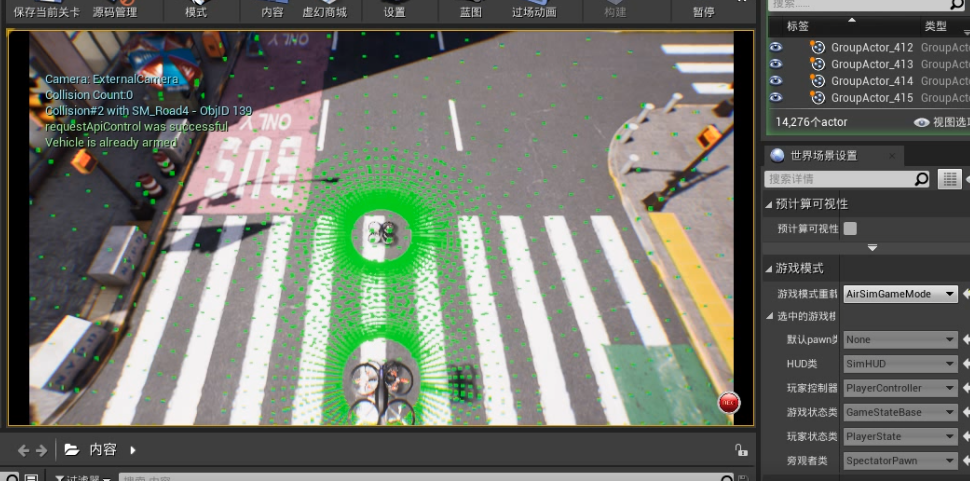Click the 搜索详情 magnifier icon

921,179
